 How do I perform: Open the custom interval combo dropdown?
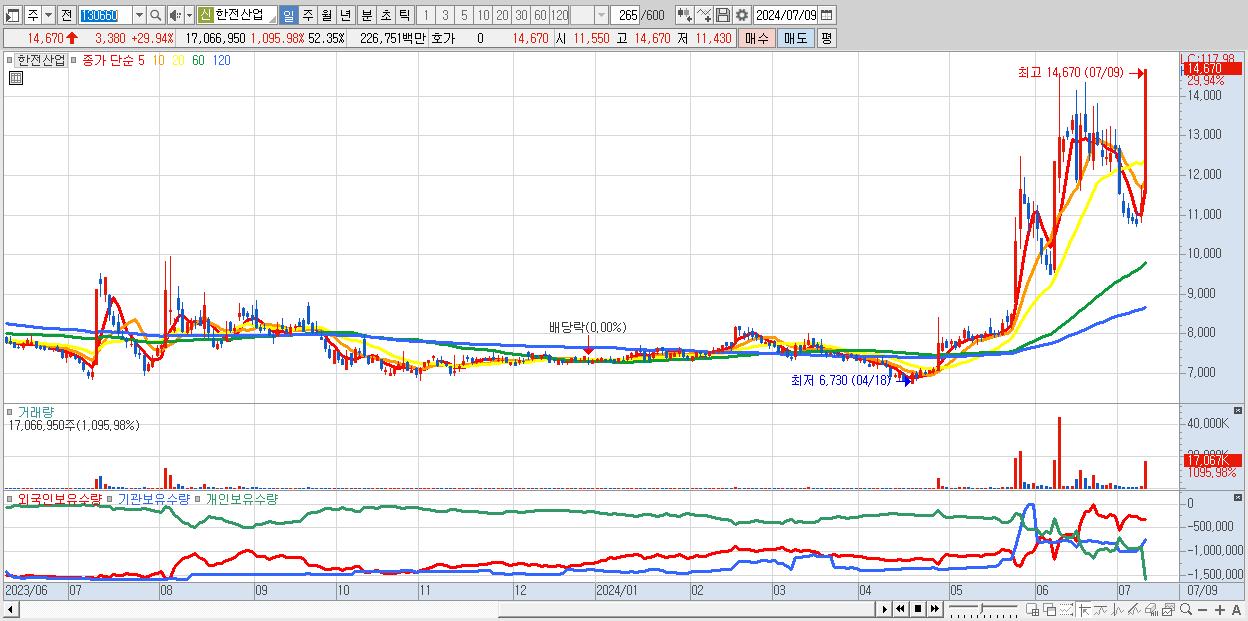click(x=601, y=15)
